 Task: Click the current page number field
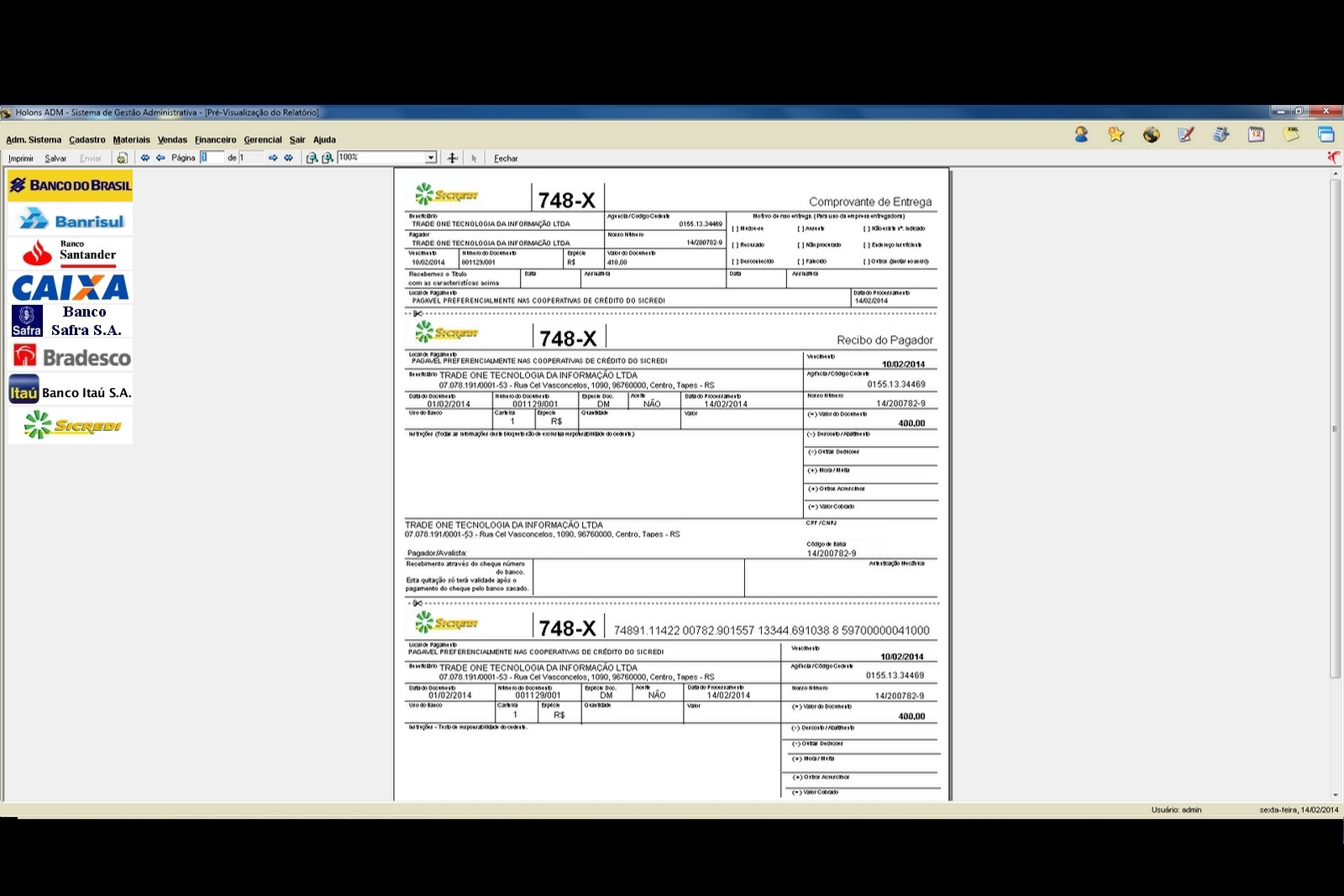[x=212, y=158]
